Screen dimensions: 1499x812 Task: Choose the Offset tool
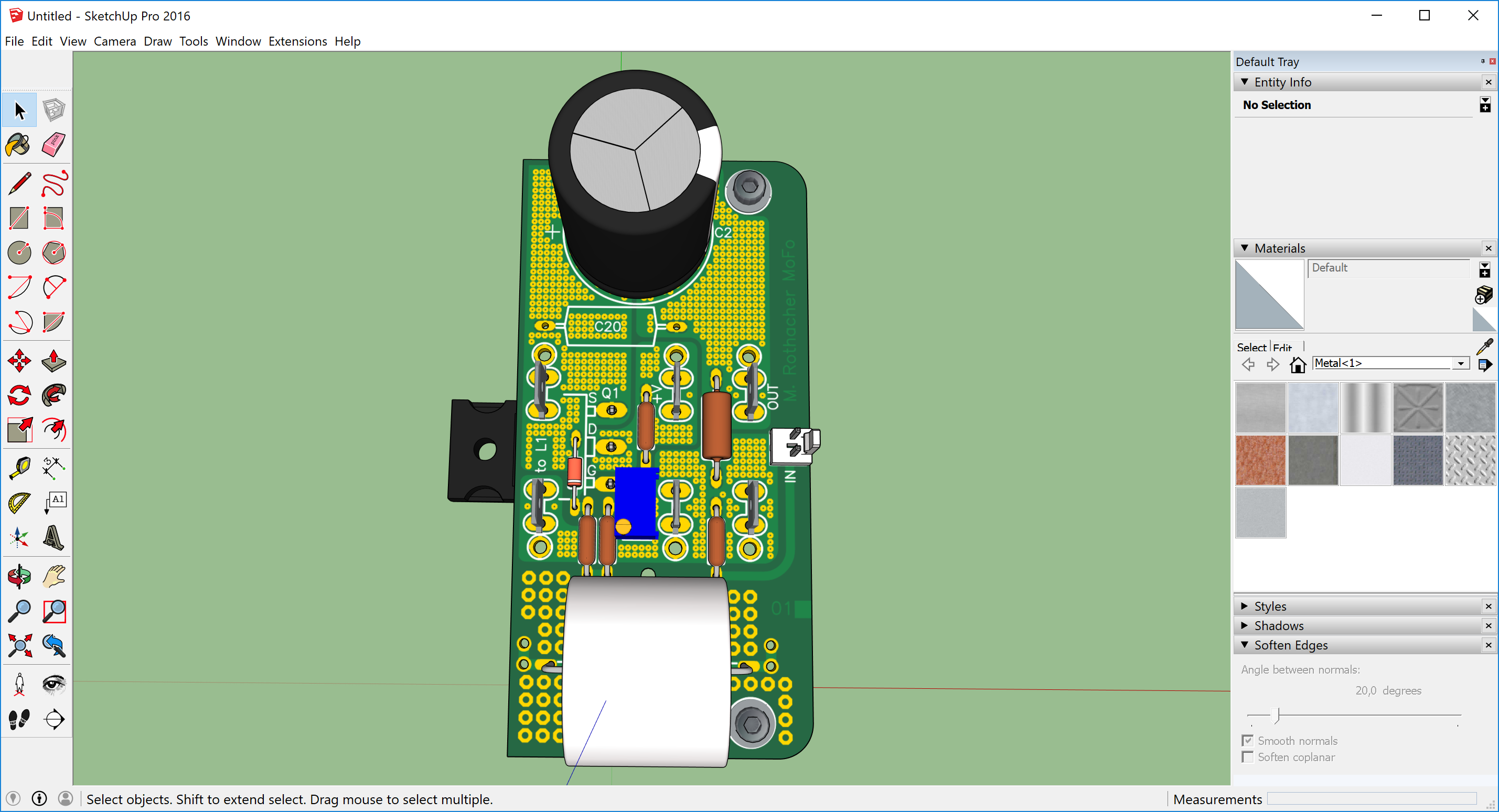click(x=54, y=430)
